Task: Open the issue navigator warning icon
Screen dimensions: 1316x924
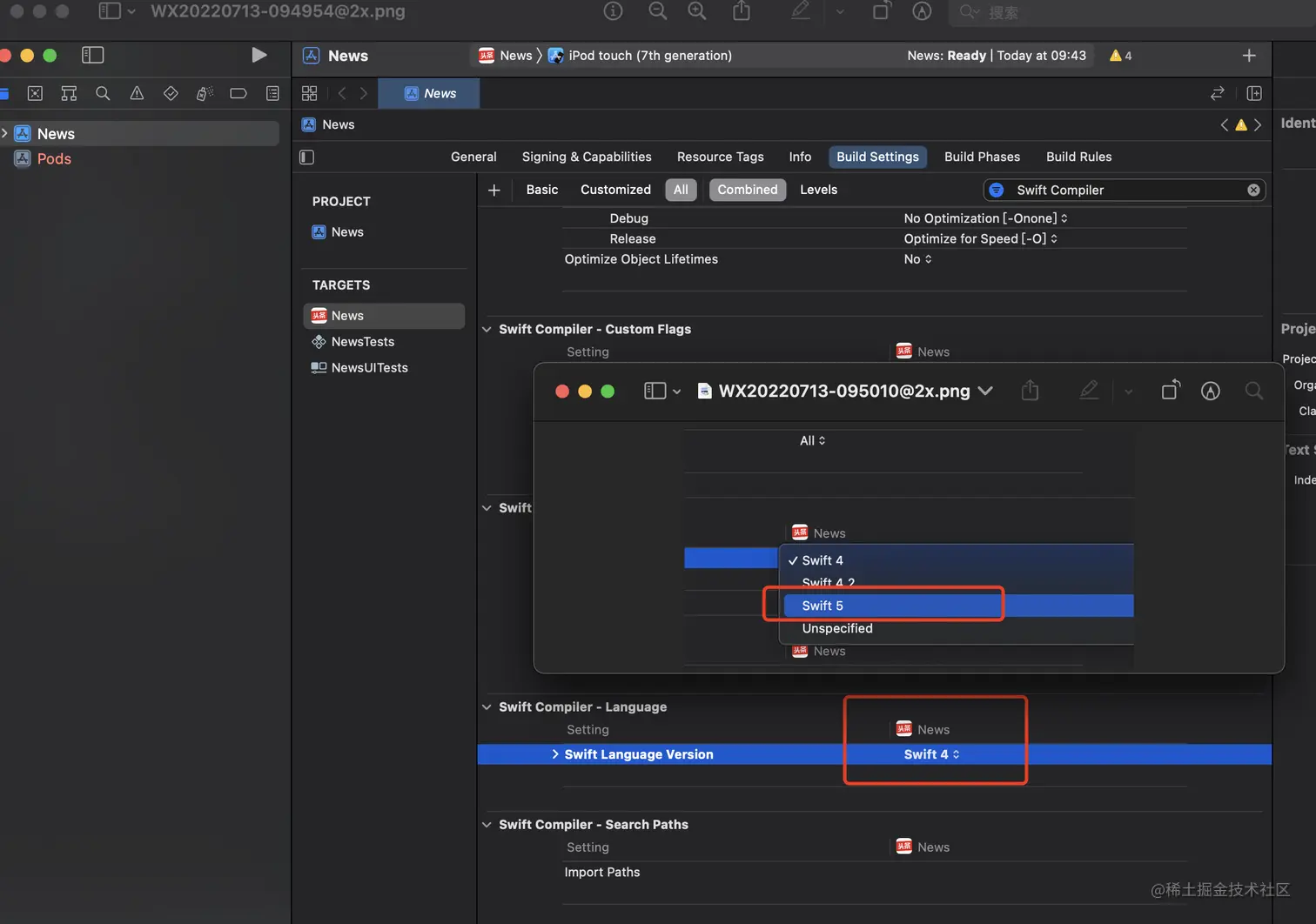Action: click(x=137, y=93)
